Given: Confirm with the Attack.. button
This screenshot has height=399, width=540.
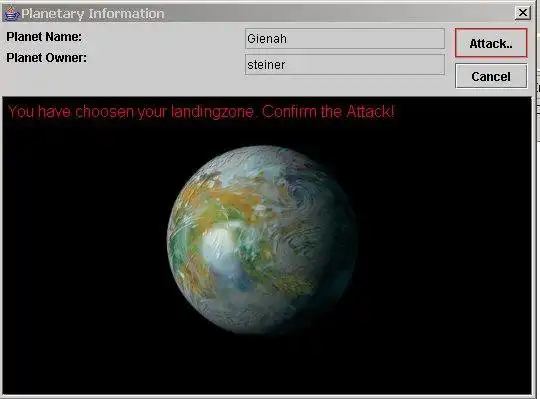Looking at the screenshot, I should 491,43.
